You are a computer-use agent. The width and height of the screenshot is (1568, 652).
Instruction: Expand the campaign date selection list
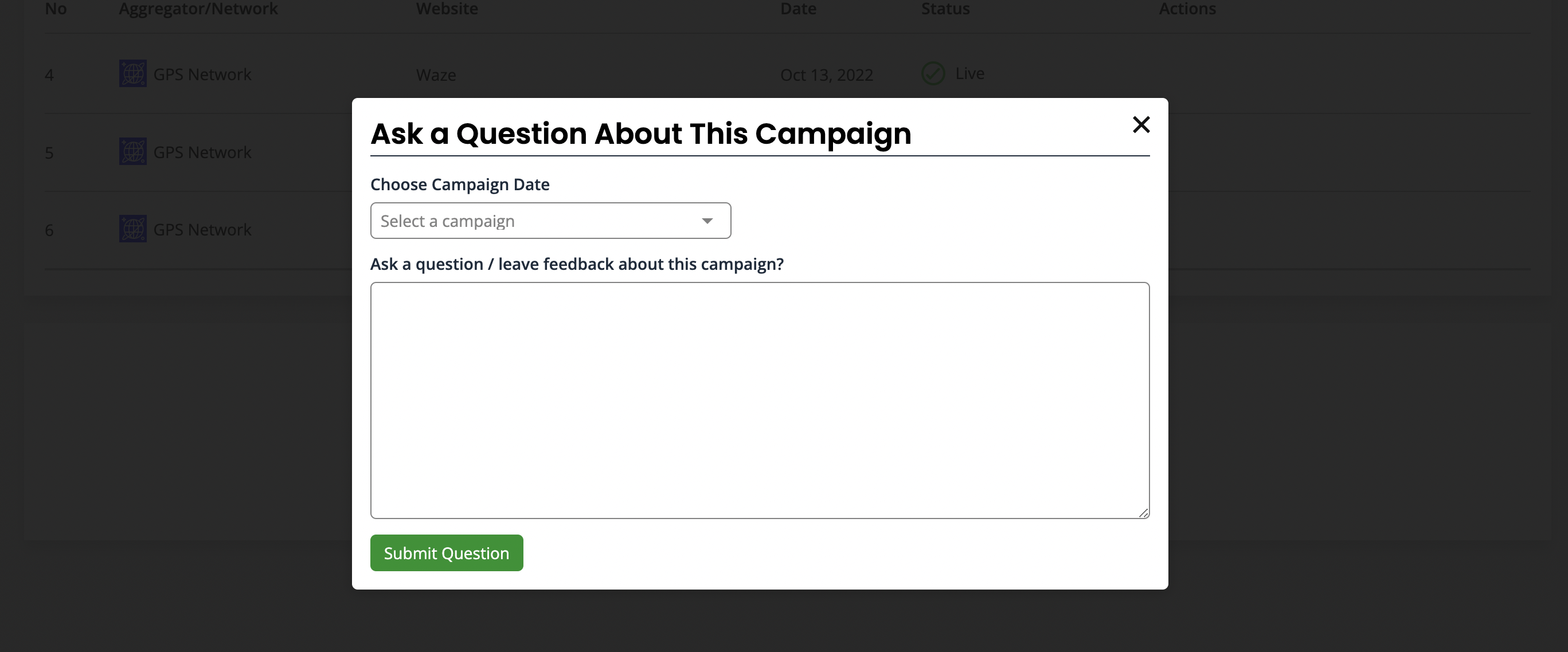tap(550, 221)
